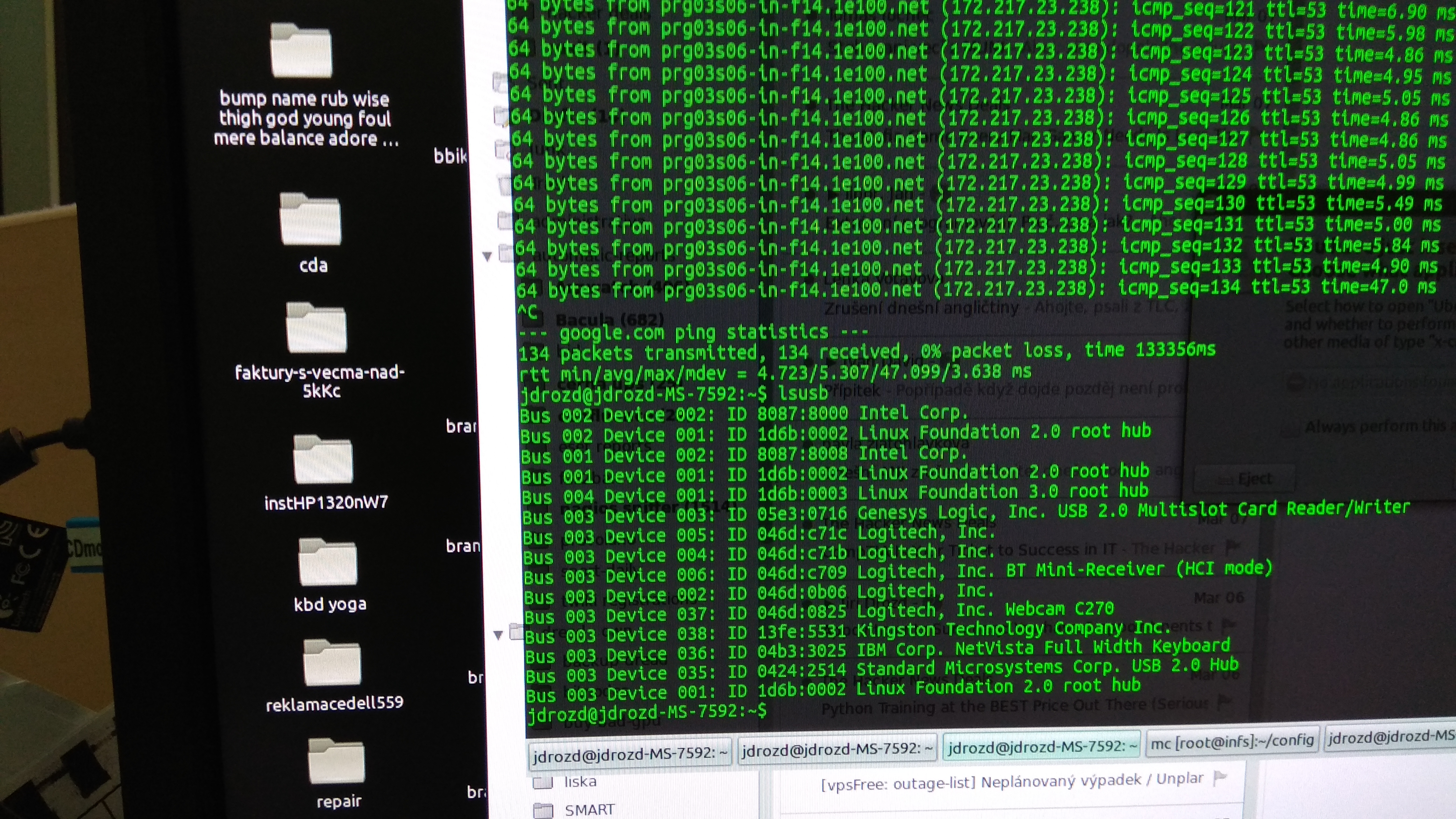
Task: Switch to the mc root@infs config tab
Action: pyautogui.click(x=1232, y=742)
